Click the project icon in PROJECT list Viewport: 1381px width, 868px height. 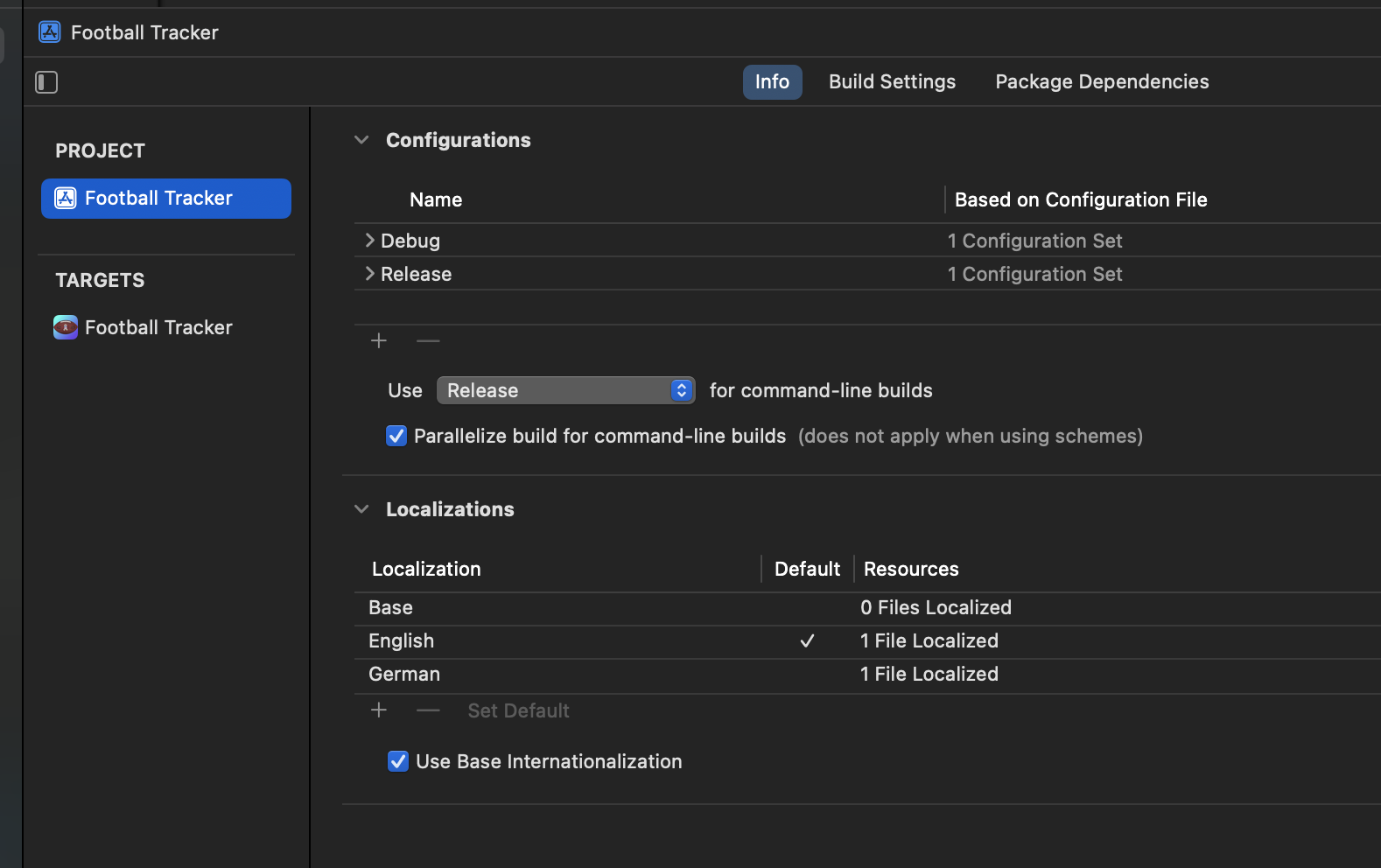click(66, 199)
